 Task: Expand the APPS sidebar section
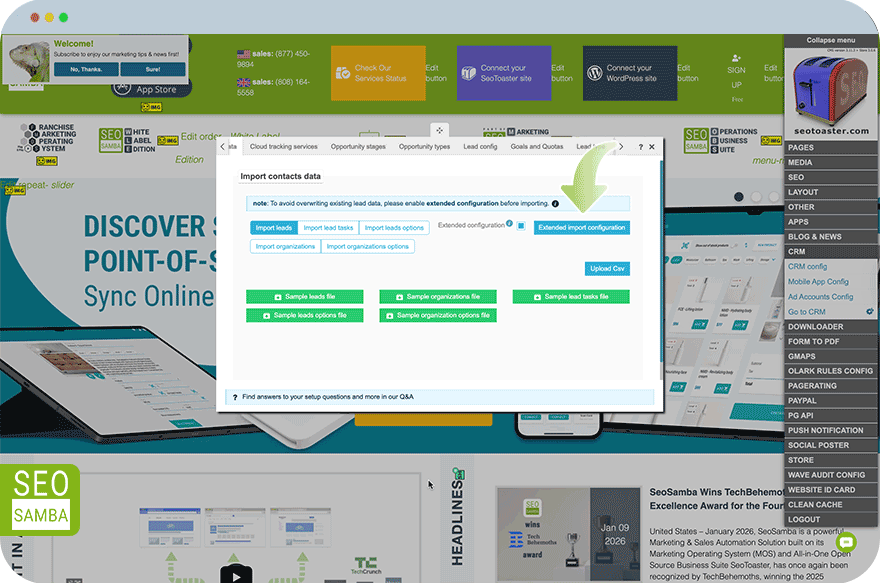click(831, 222)
